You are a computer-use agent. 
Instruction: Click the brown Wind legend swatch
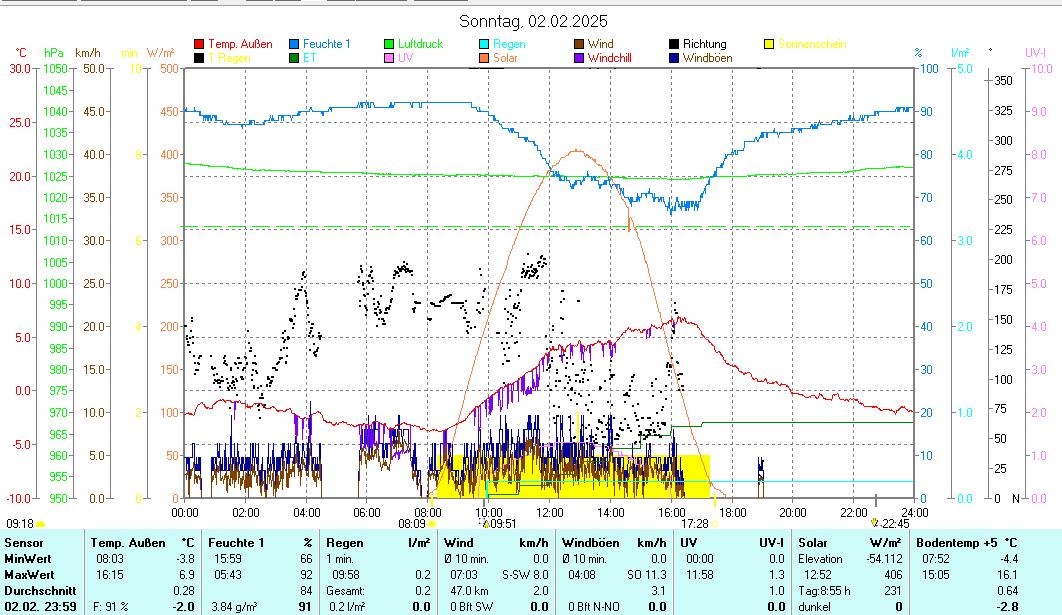click(579, 44)
